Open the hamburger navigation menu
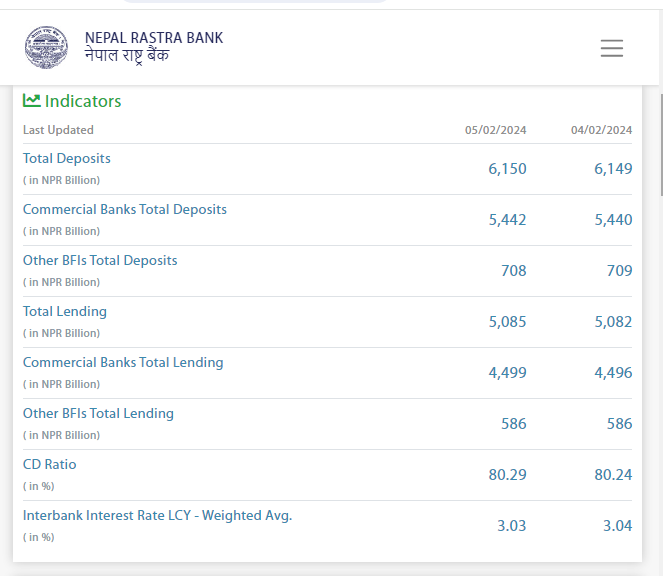 coord(611,48)
